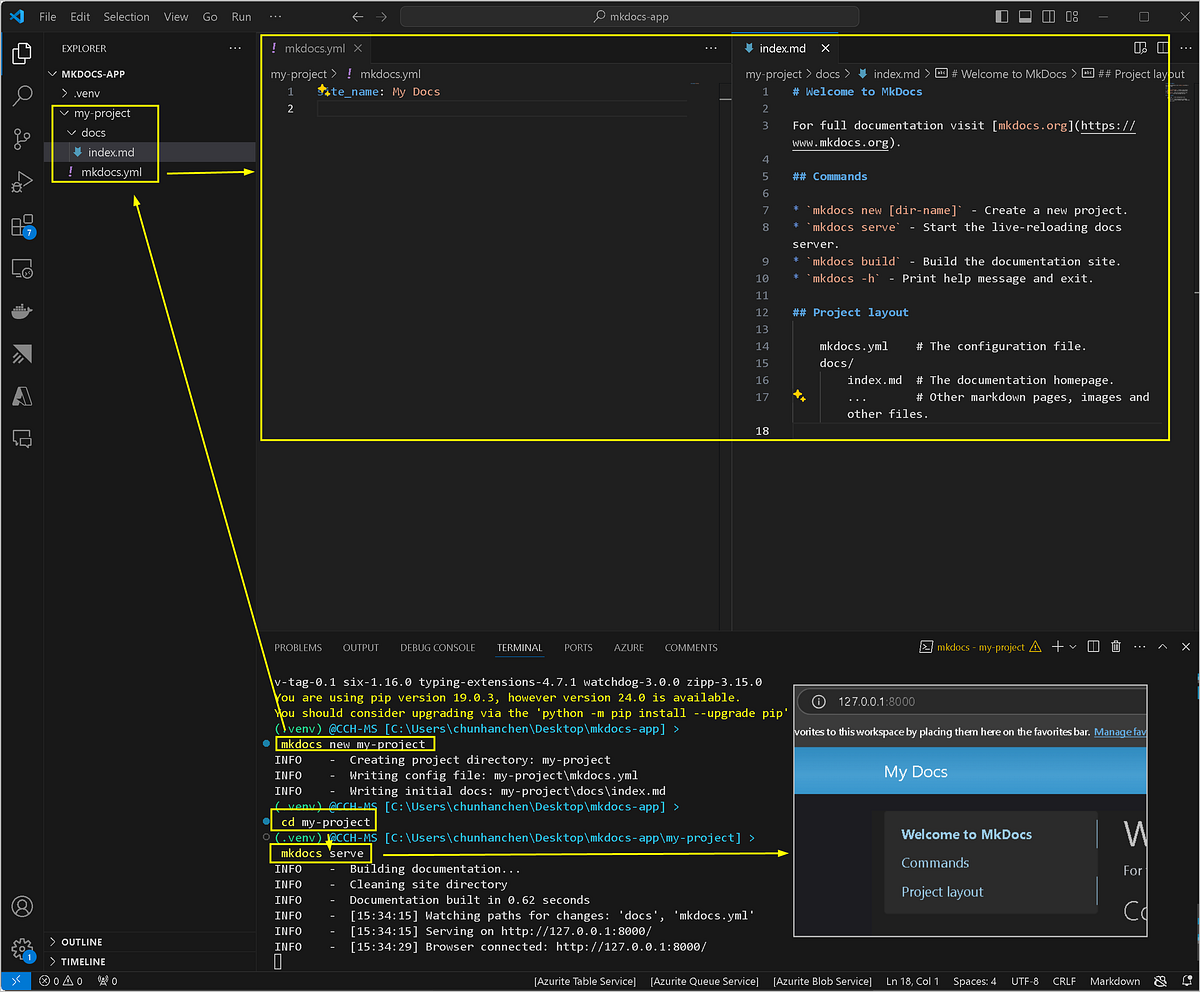The width and height of the screenshot is (1200, 992).
Task: Open the Selection menu
Action: pyautogui.click(x=126, y=17)
